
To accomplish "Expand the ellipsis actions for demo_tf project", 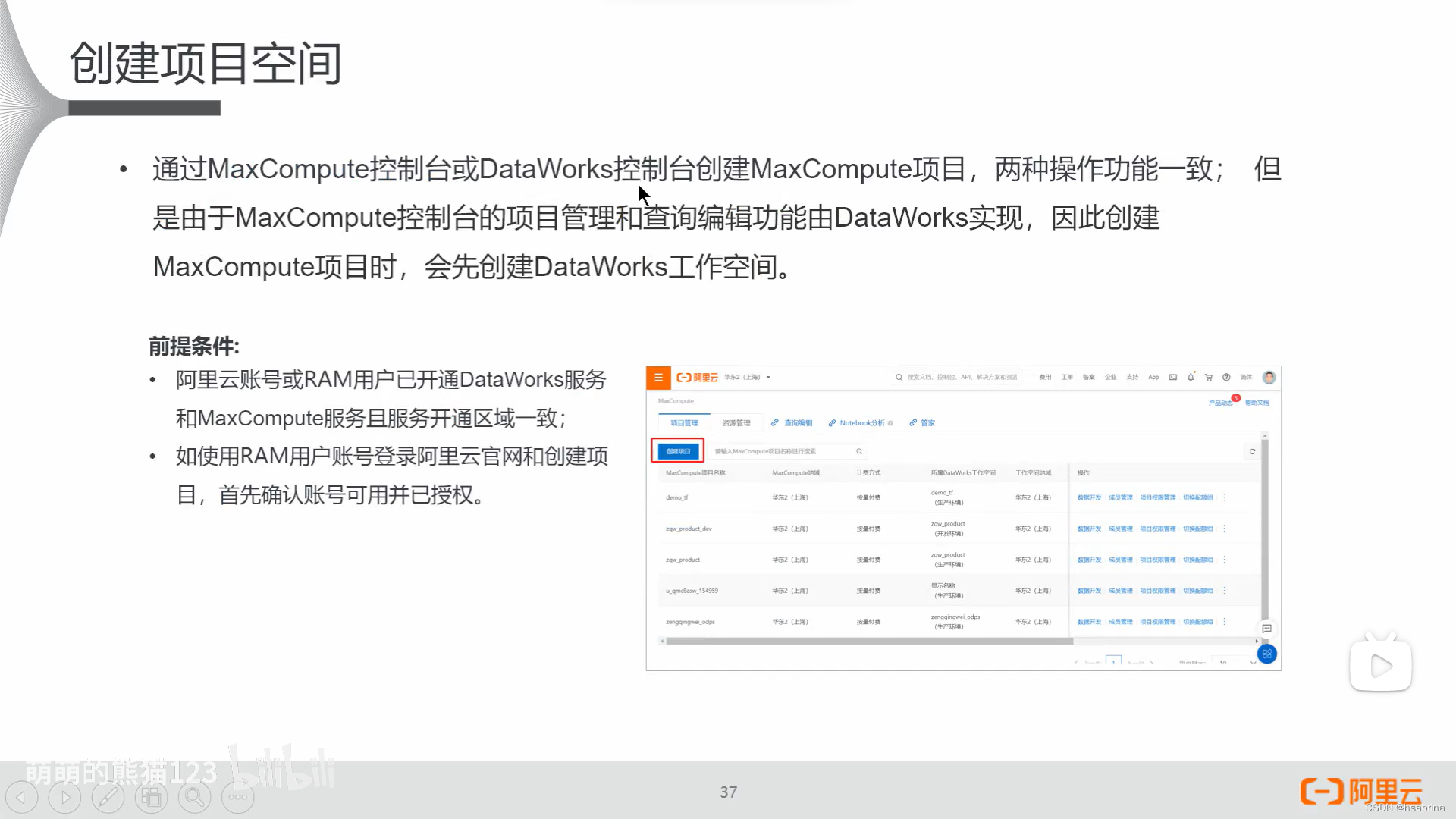I will pos(1225,497).
